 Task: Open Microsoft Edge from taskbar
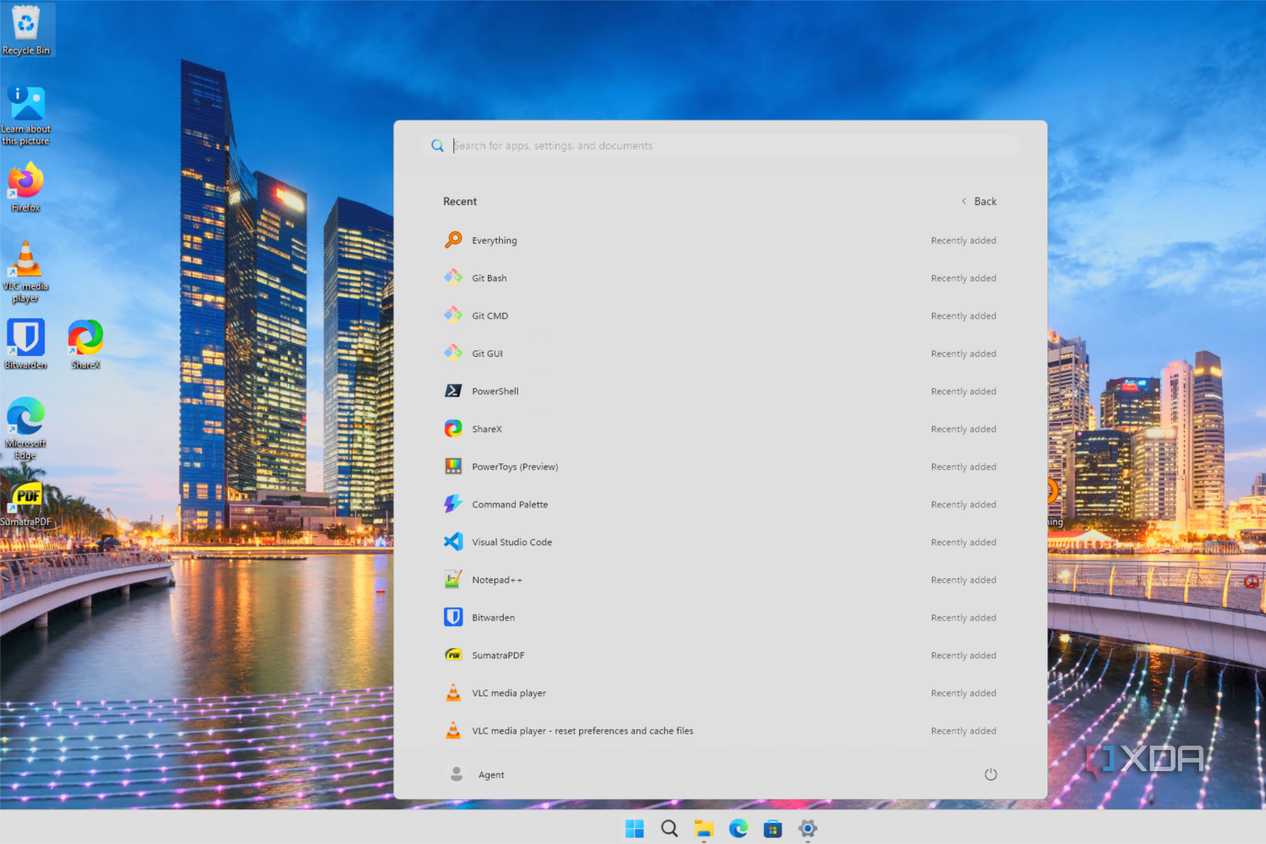point(738,828)
